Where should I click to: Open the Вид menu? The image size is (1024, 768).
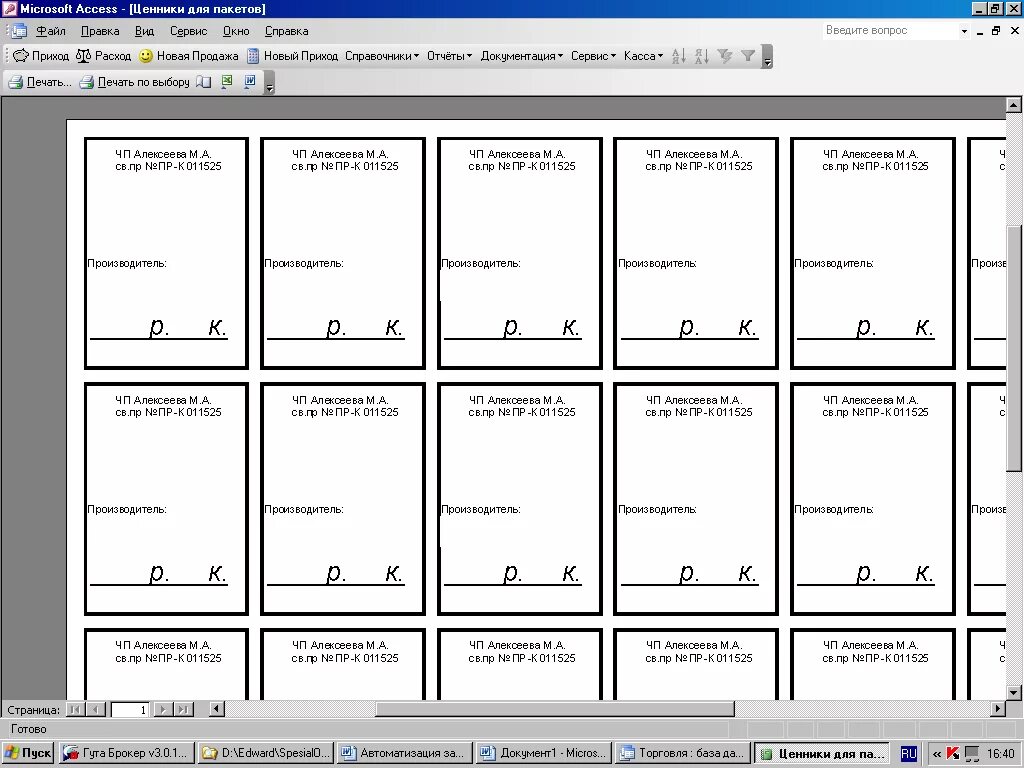click(x=144, y=31)
